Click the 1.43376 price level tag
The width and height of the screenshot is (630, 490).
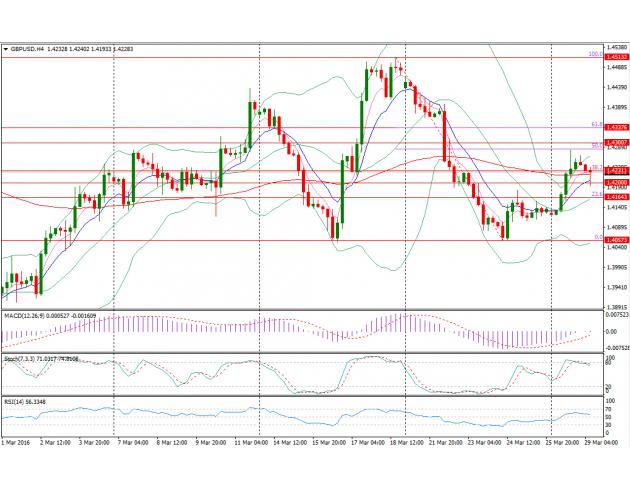614,128
